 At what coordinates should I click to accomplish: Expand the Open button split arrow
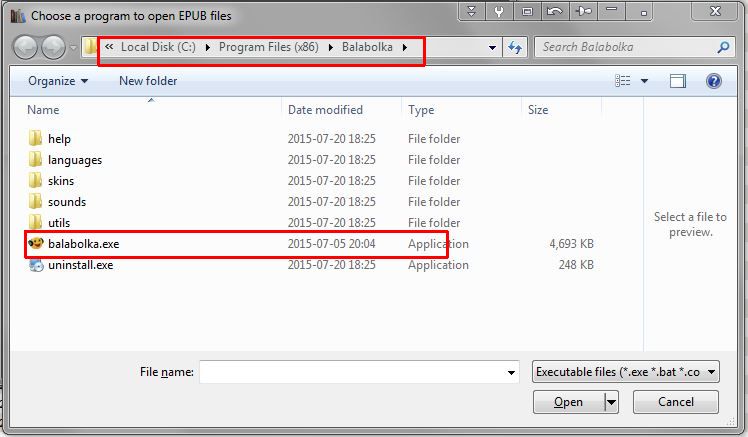click(x=611, y=402)
